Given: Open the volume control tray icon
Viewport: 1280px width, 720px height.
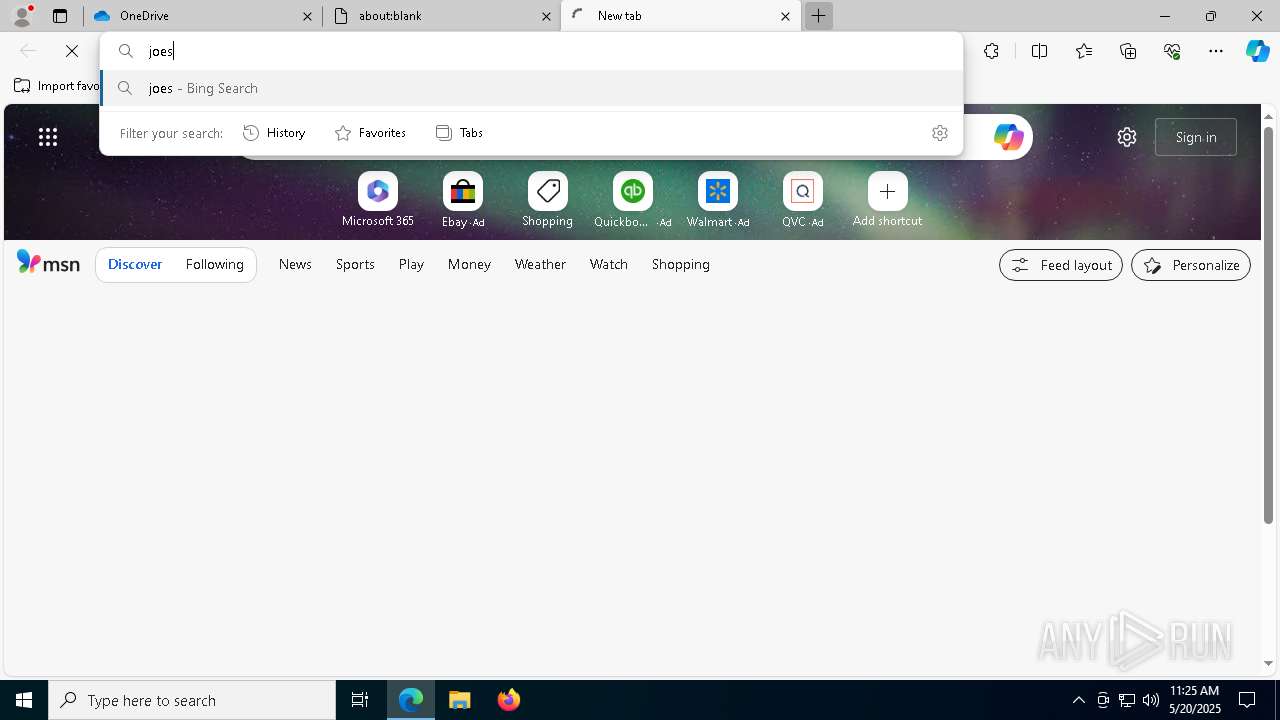Looking at the screenshot, I should tap(1150, 700).
